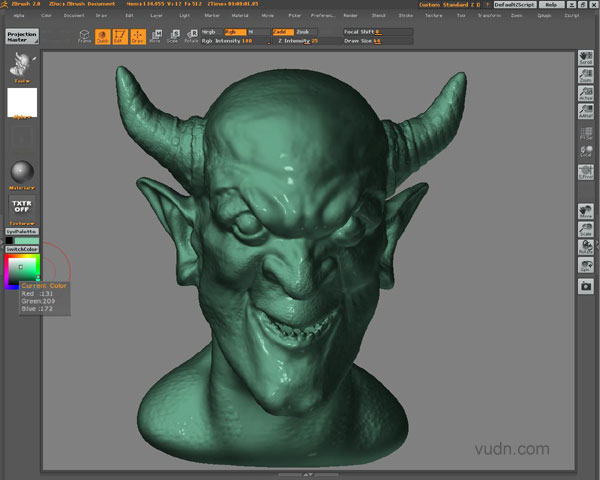Select the black secondary color swatch
Screen dimensions: 600x480
(9, 241)
